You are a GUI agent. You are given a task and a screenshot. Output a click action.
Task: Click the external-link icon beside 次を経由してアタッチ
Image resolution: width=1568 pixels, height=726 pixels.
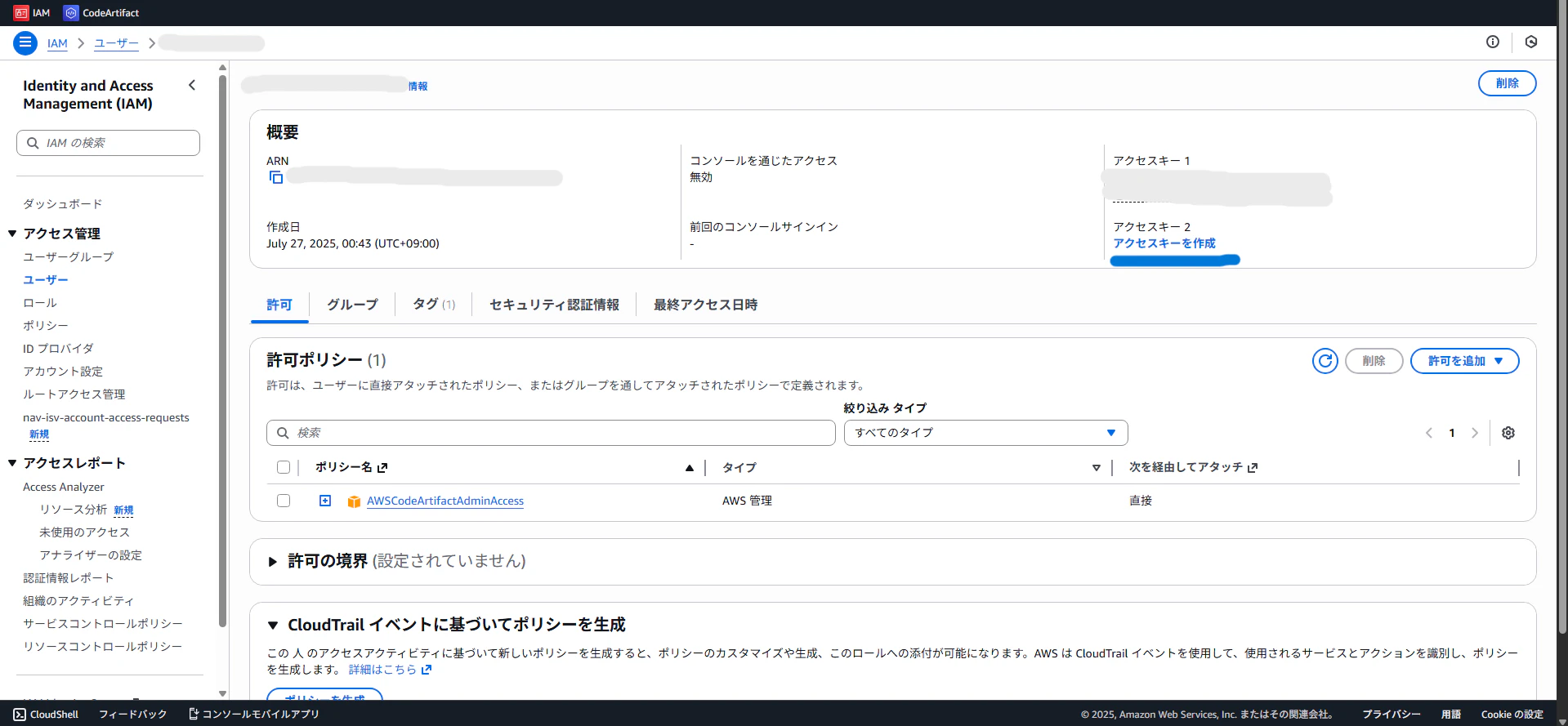pos(1253,468)
